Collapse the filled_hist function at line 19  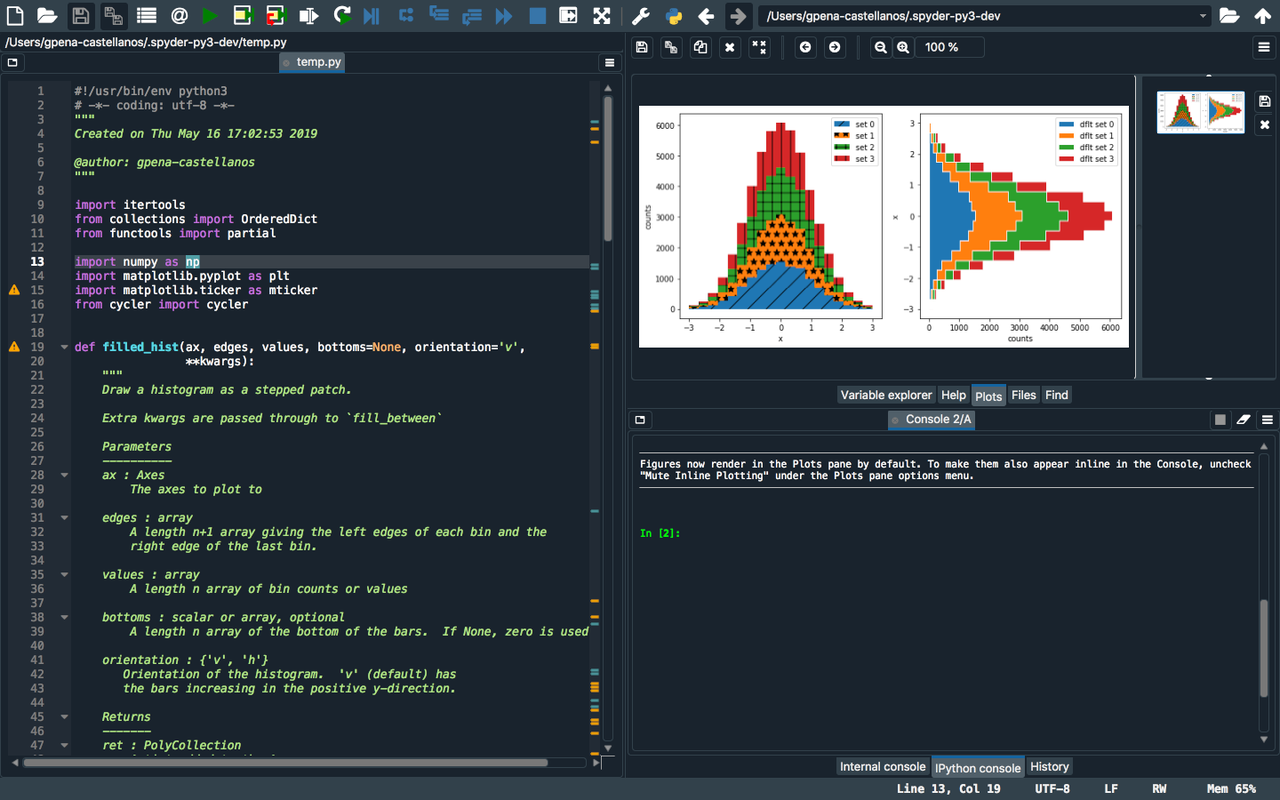pos(64,347)
